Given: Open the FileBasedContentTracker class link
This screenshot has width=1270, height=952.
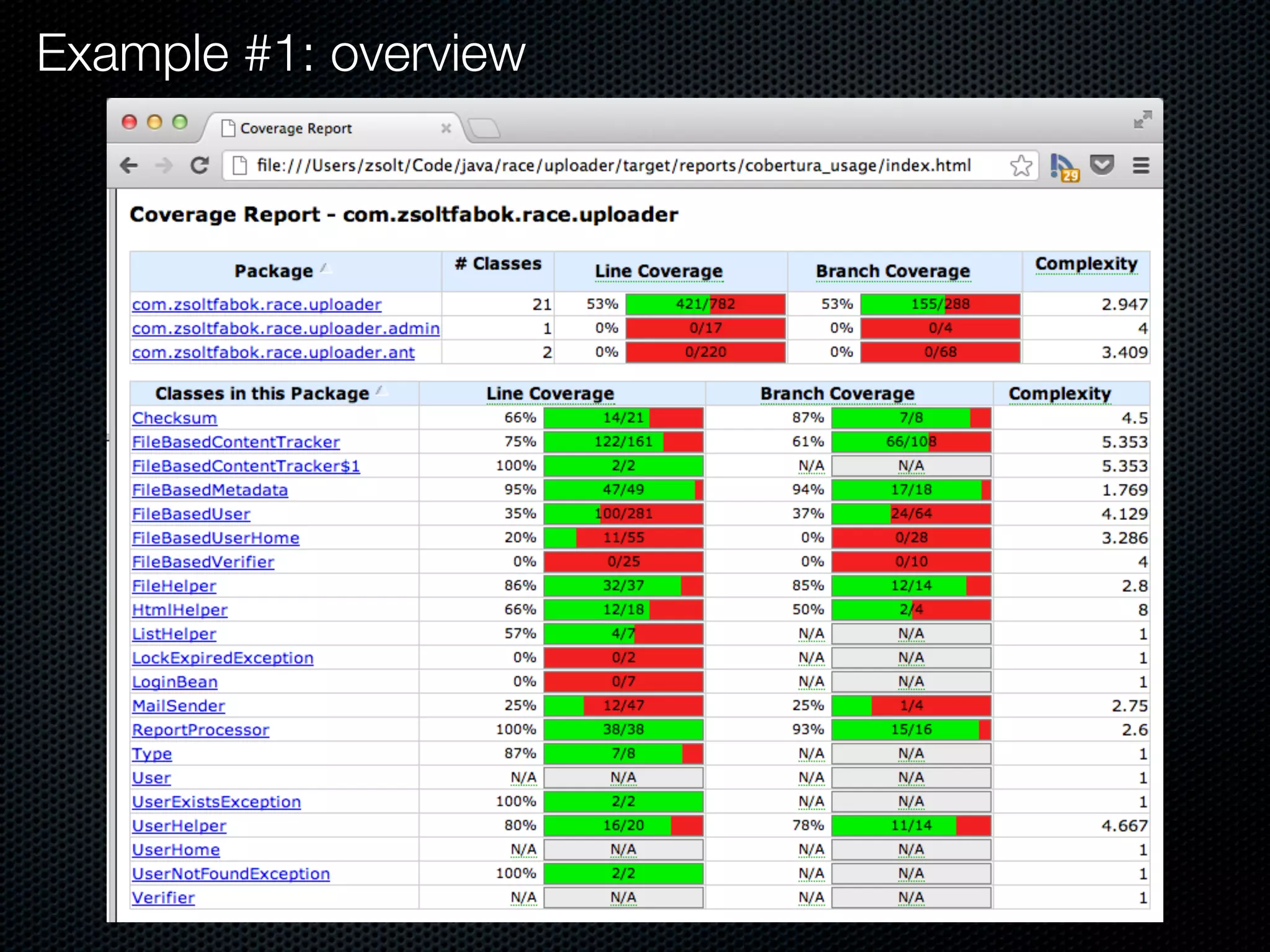Looking at the screenshot, I should [236, 442].
